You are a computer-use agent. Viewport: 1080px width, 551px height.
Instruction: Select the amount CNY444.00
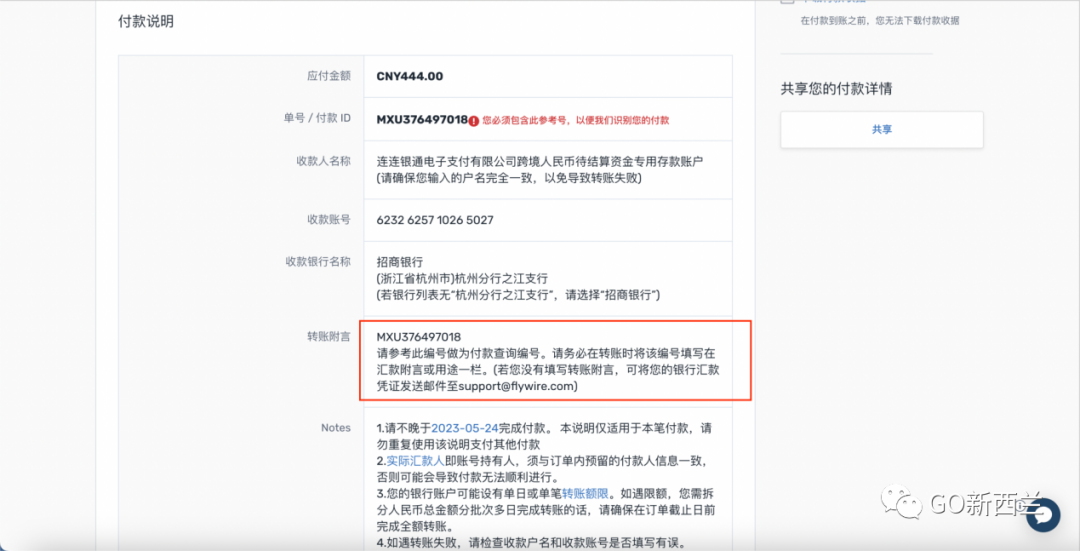tap(410, 76)
